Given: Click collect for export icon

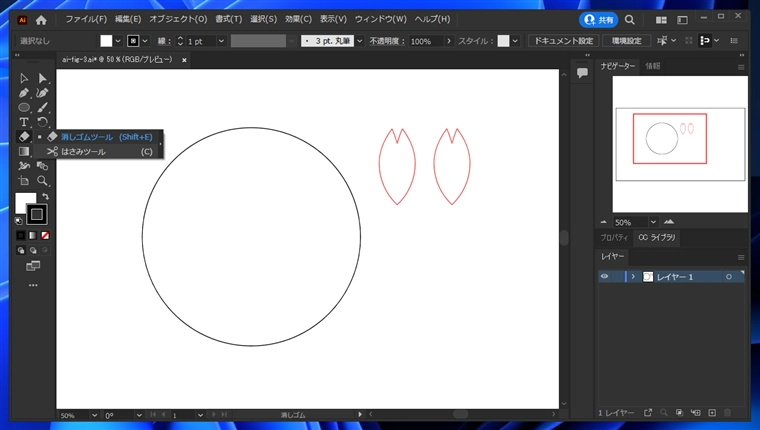Looking at the screenshot, I should tap(648, 413).
